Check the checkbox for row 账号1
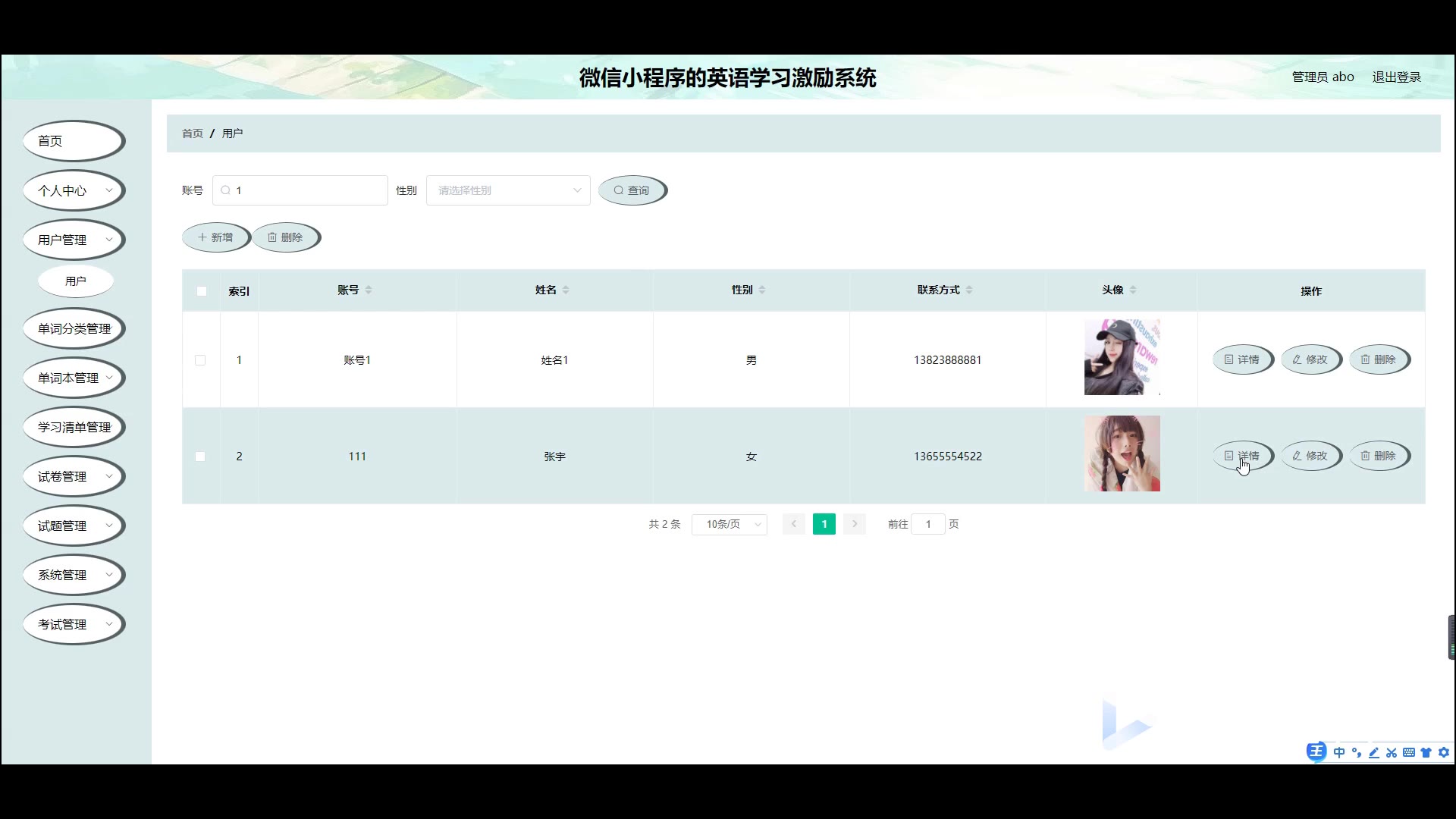The height and width of the screenshot is (819, 1456). (x=200, y=360)
